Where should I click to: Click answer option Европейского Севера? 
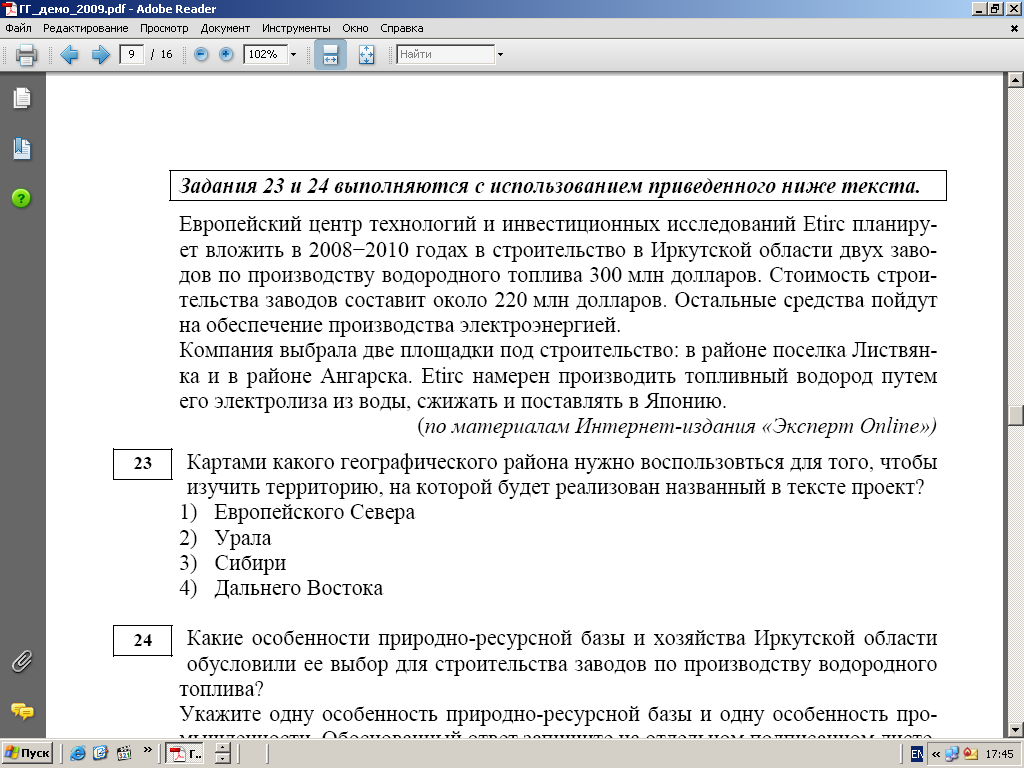pos(315,512)
